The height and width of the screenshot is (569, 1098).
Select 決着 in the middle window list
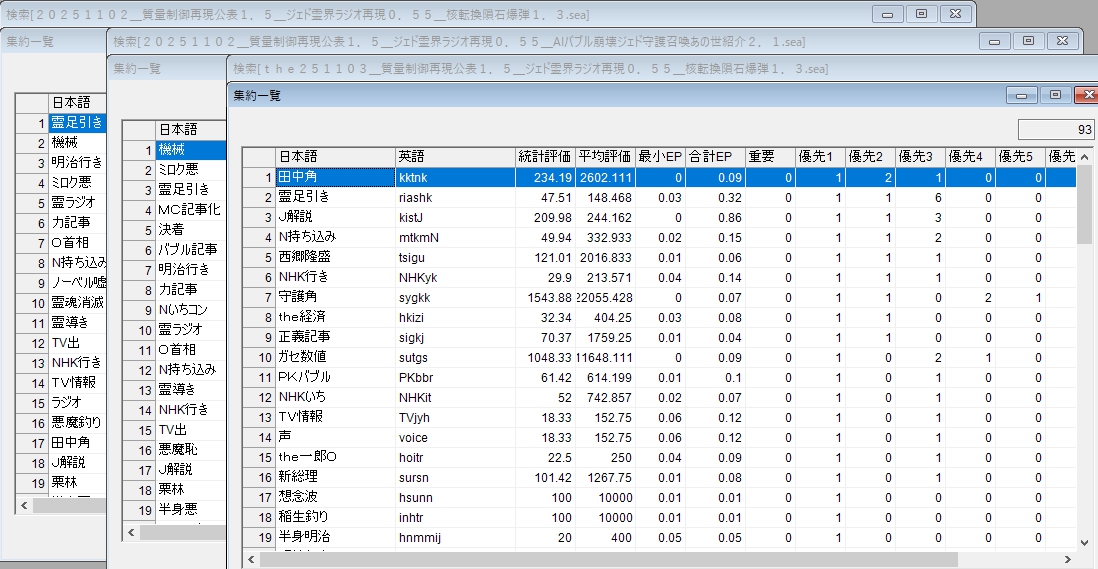point(190,229)
